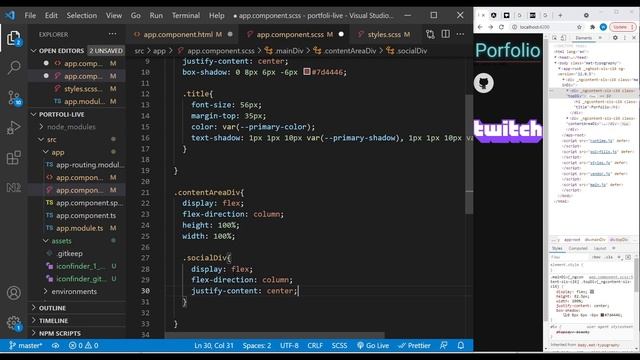Image resolution: width=640 pixels, height=360 pixels.
Task: Open app.module.ts in the file tree
Action: pos(80,228)
